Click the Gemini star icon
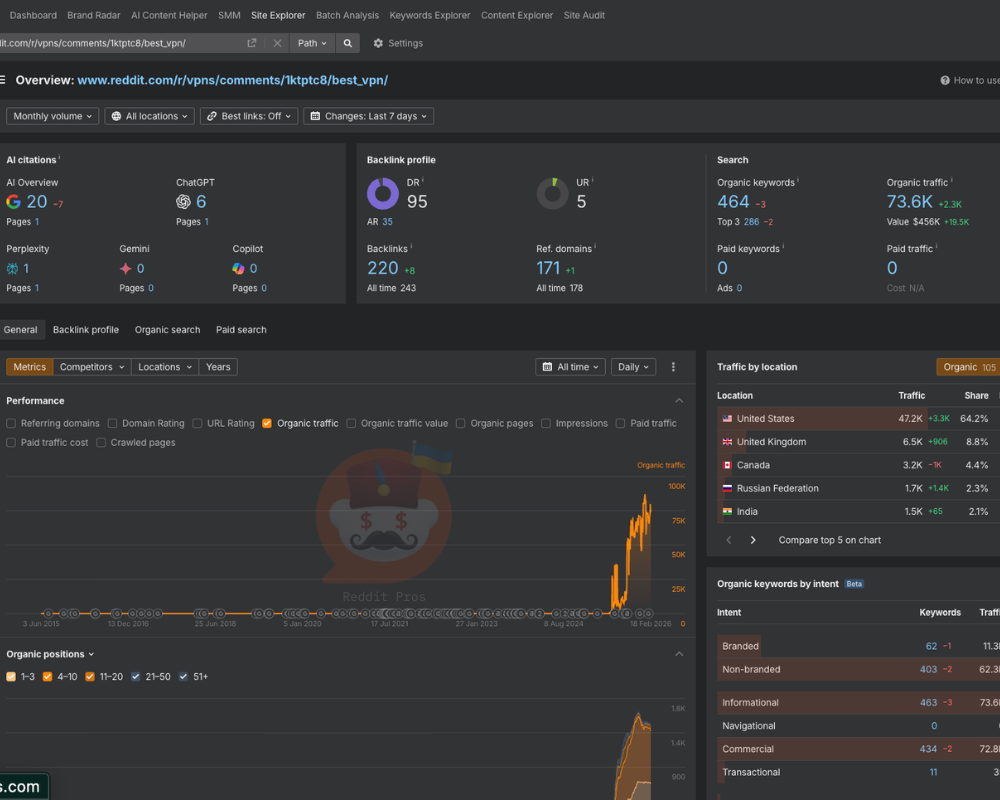The width and height of the screenshot is (1000, 800). point(125,269)
